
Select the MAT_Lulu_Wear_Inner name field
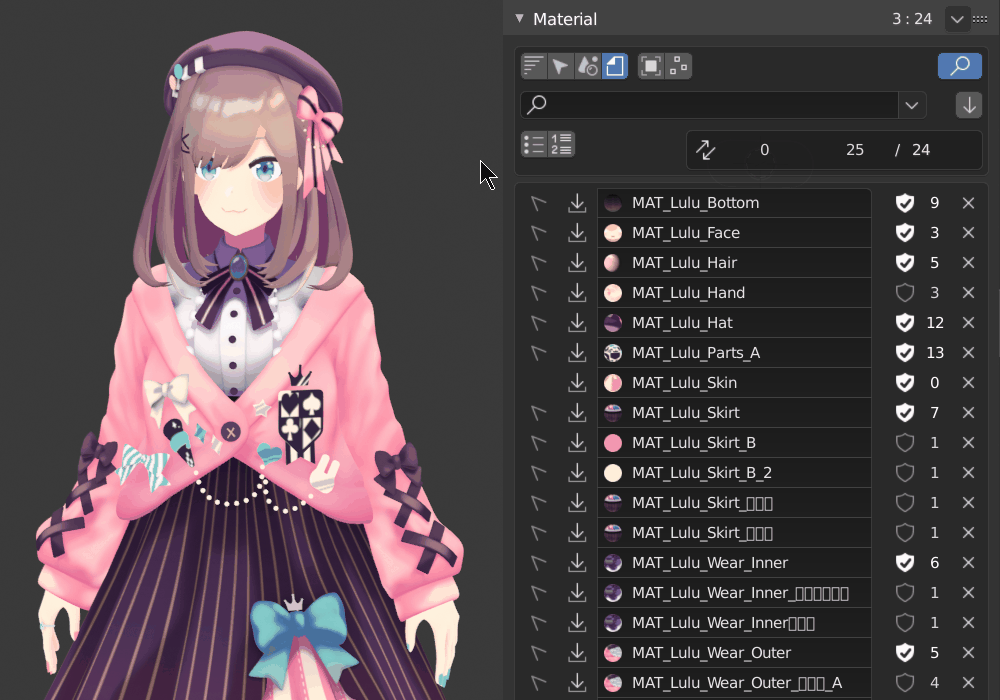pyautogui.click(x=734, y=562)
